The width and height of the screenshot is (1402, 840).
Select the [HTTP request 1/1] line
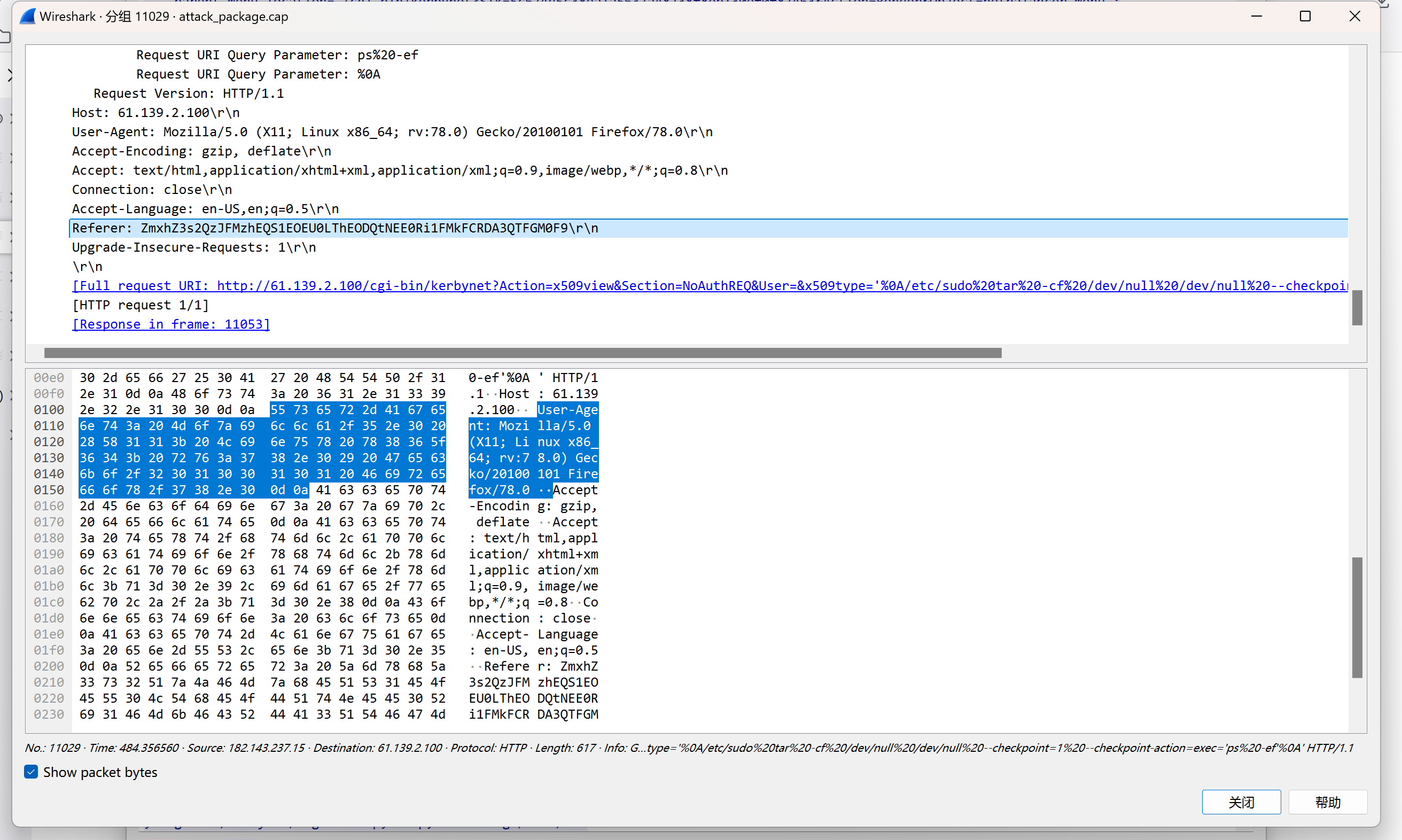click(141, 305)
